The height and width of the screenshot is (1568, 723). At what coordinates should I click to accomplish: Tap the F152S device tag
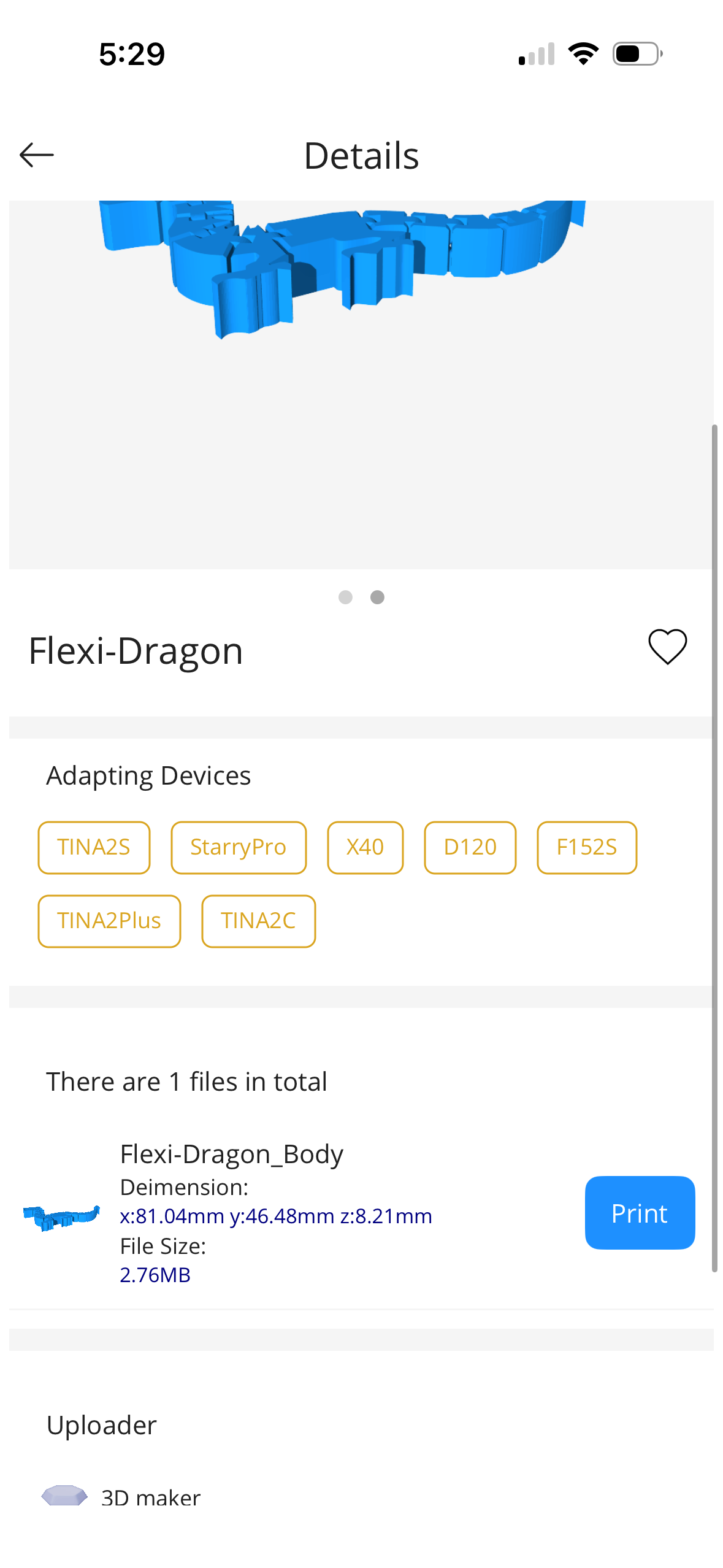click(586, 847)
